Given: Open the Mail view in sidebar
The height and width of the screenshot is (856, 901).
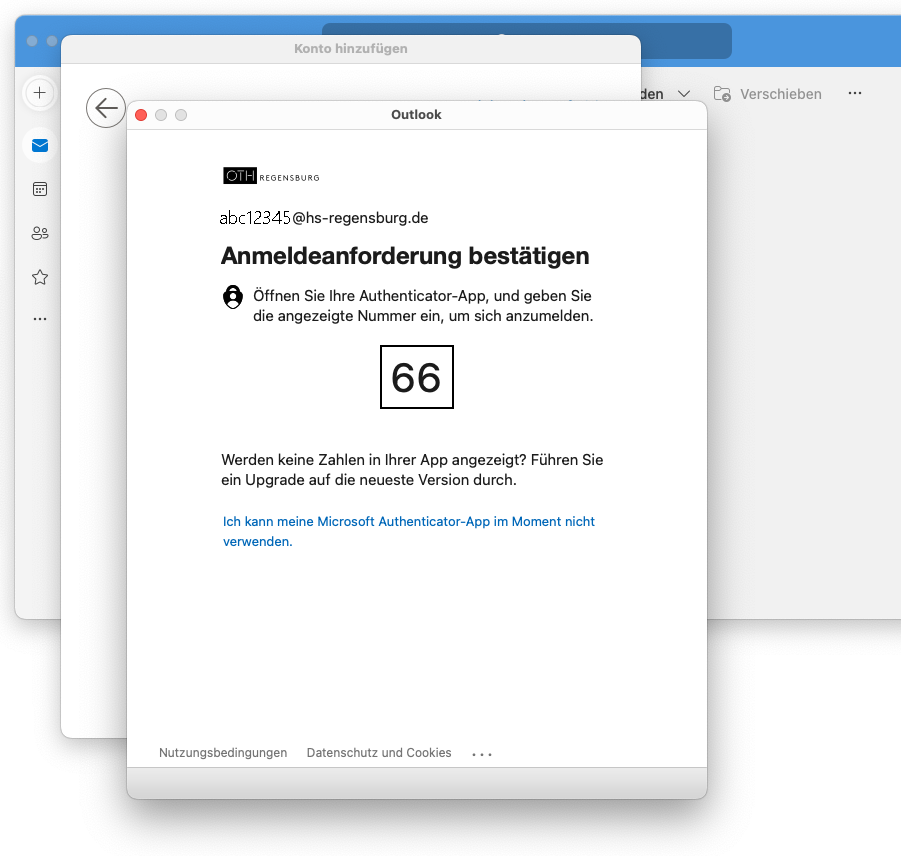Looking at the screenshot, I should pyautogui.click(x=40, y=146).
